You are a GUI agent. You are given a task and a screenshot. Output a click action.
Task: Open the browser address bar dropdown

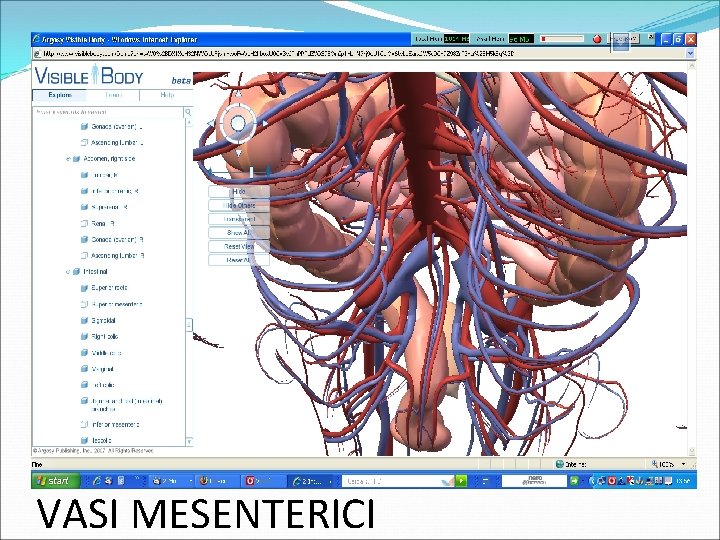[x=690, y=54]
